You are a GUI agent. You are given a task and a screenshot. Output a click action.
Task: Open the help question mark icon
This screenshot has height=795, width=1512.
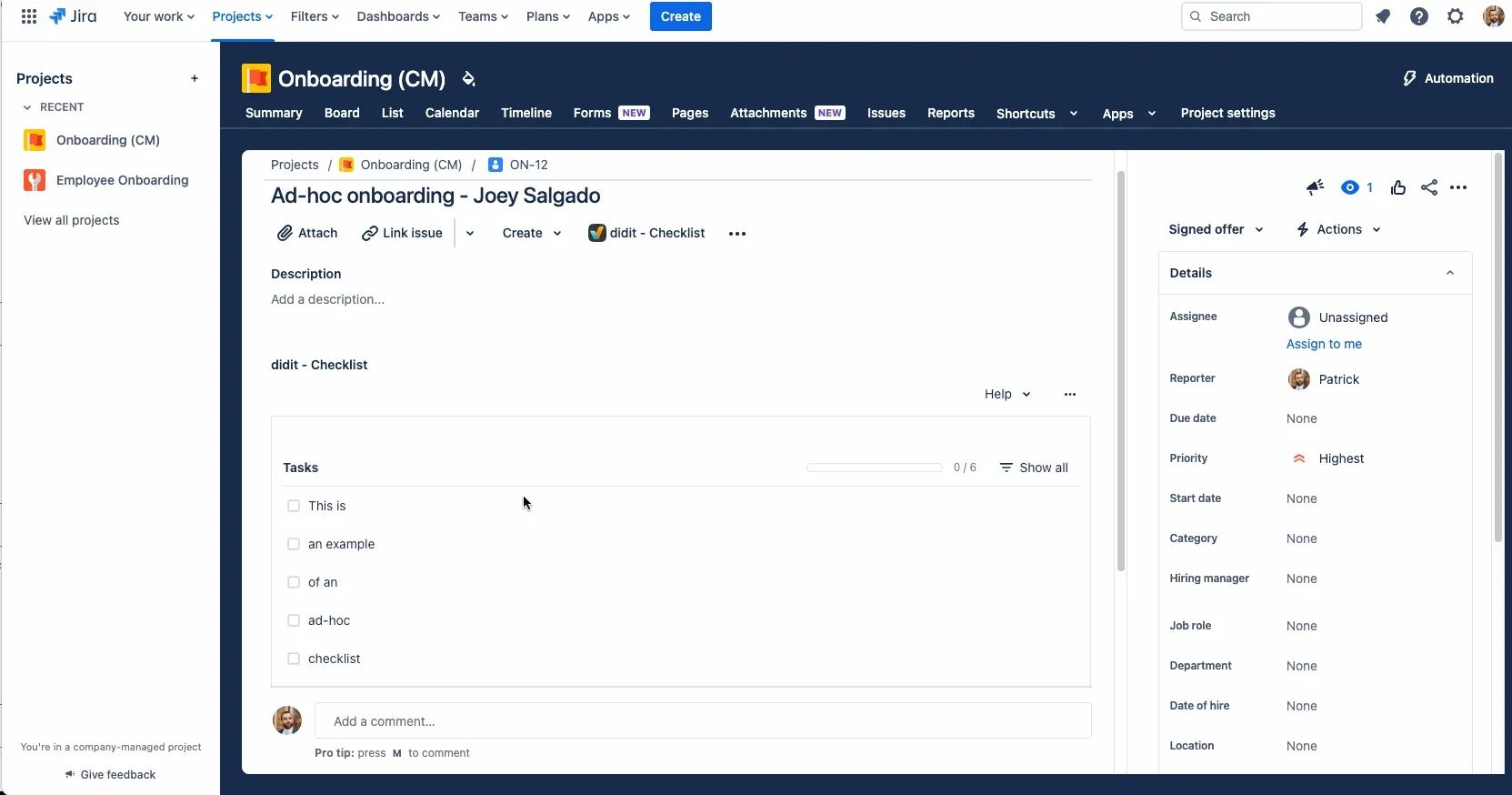[x=1418, y=16]
